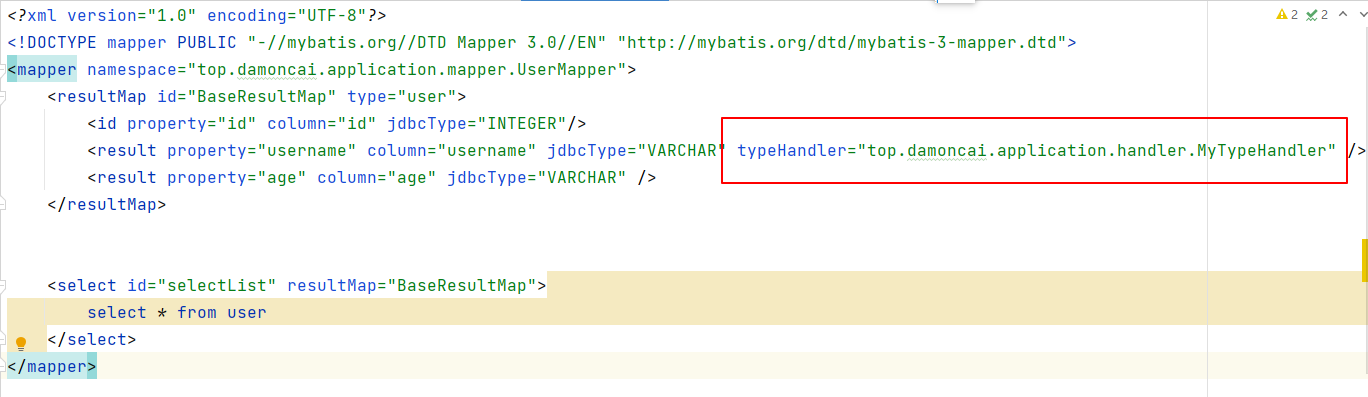Click the closing /select tag
This screenshot has width=1368, height=397.
click(x=92, y=340)
